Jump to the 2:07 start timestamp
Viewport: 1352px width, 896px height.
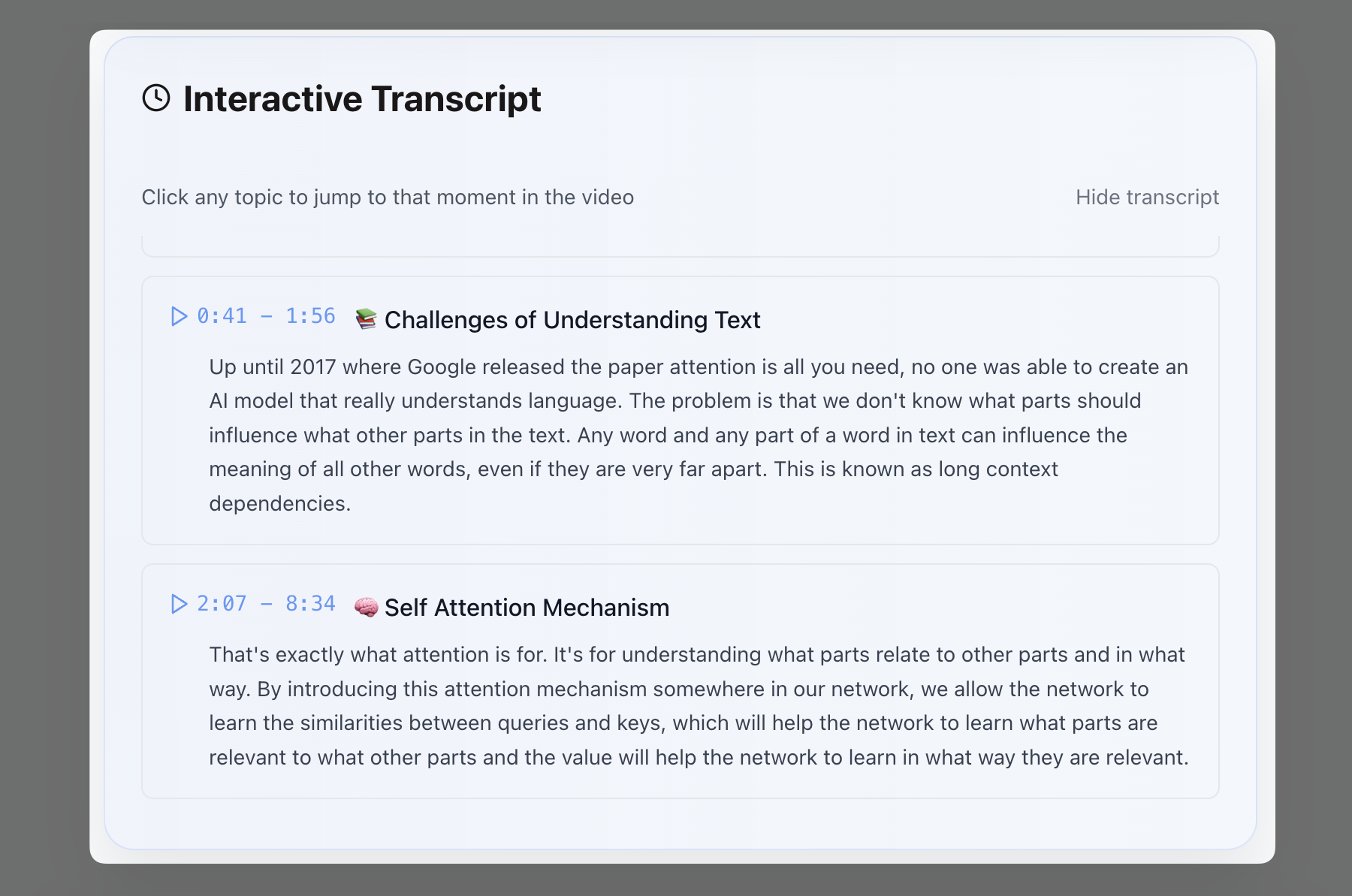coord(222,604)
